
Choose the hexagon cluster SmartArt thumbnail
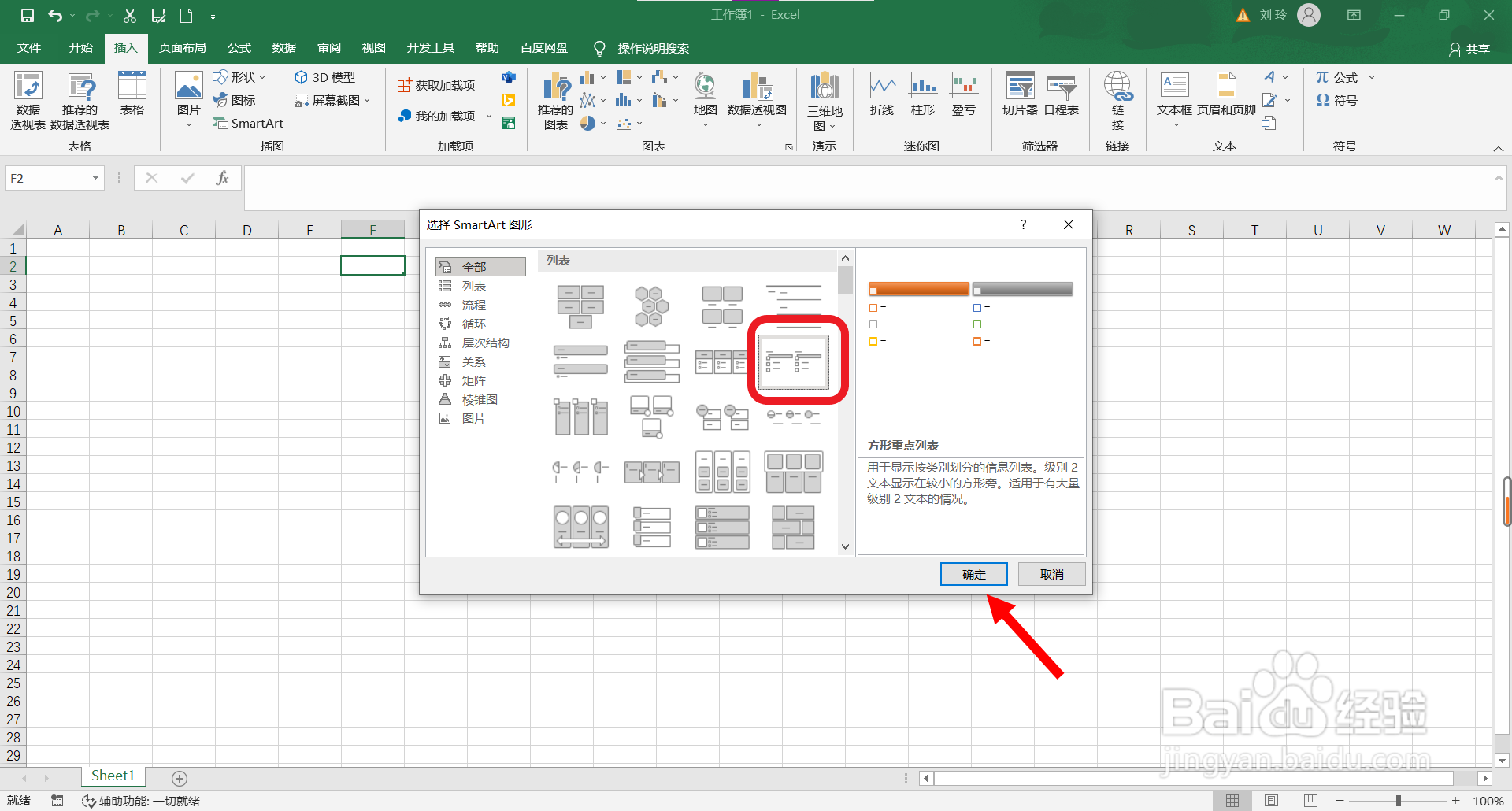(651, 306)
